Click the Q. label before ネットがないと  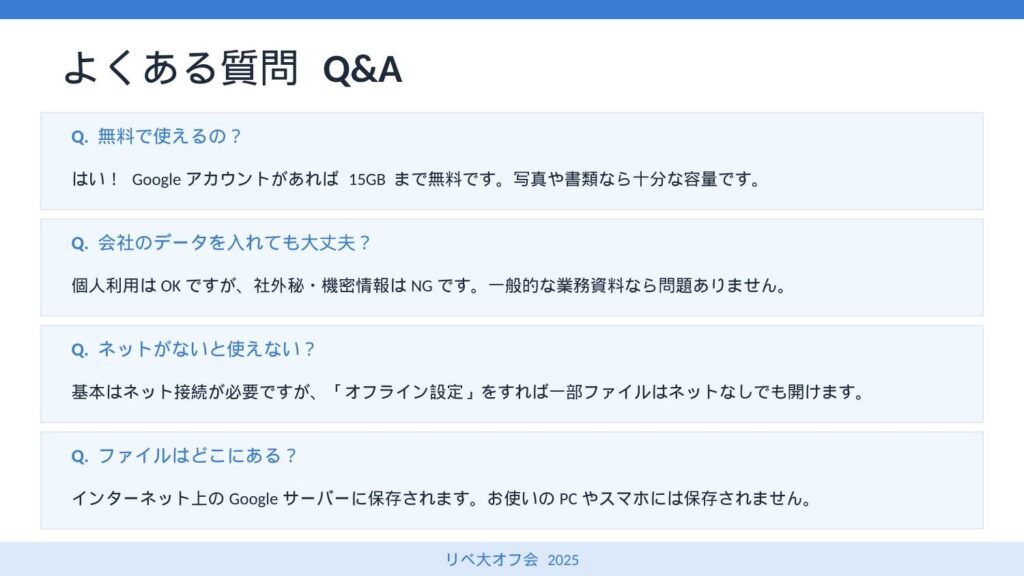[80, 350]
